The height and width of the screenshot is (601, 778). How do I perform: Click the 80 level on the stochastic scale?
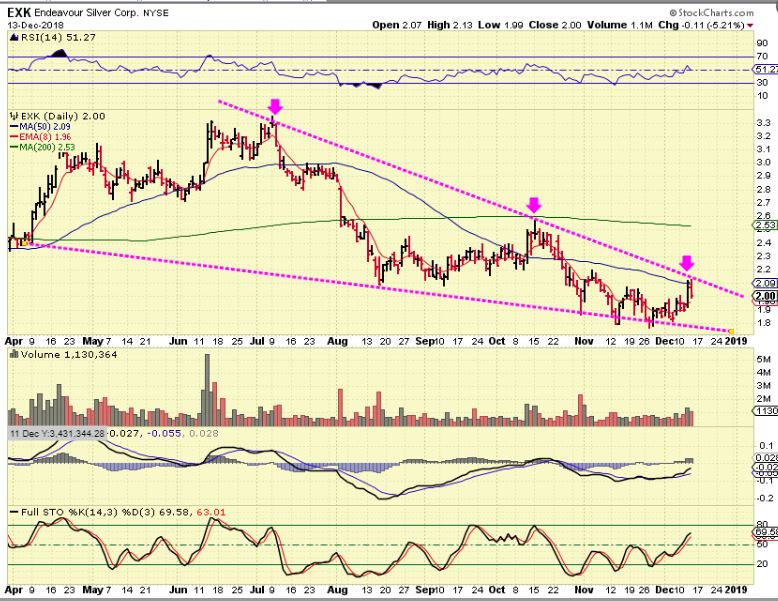[763, 525]
